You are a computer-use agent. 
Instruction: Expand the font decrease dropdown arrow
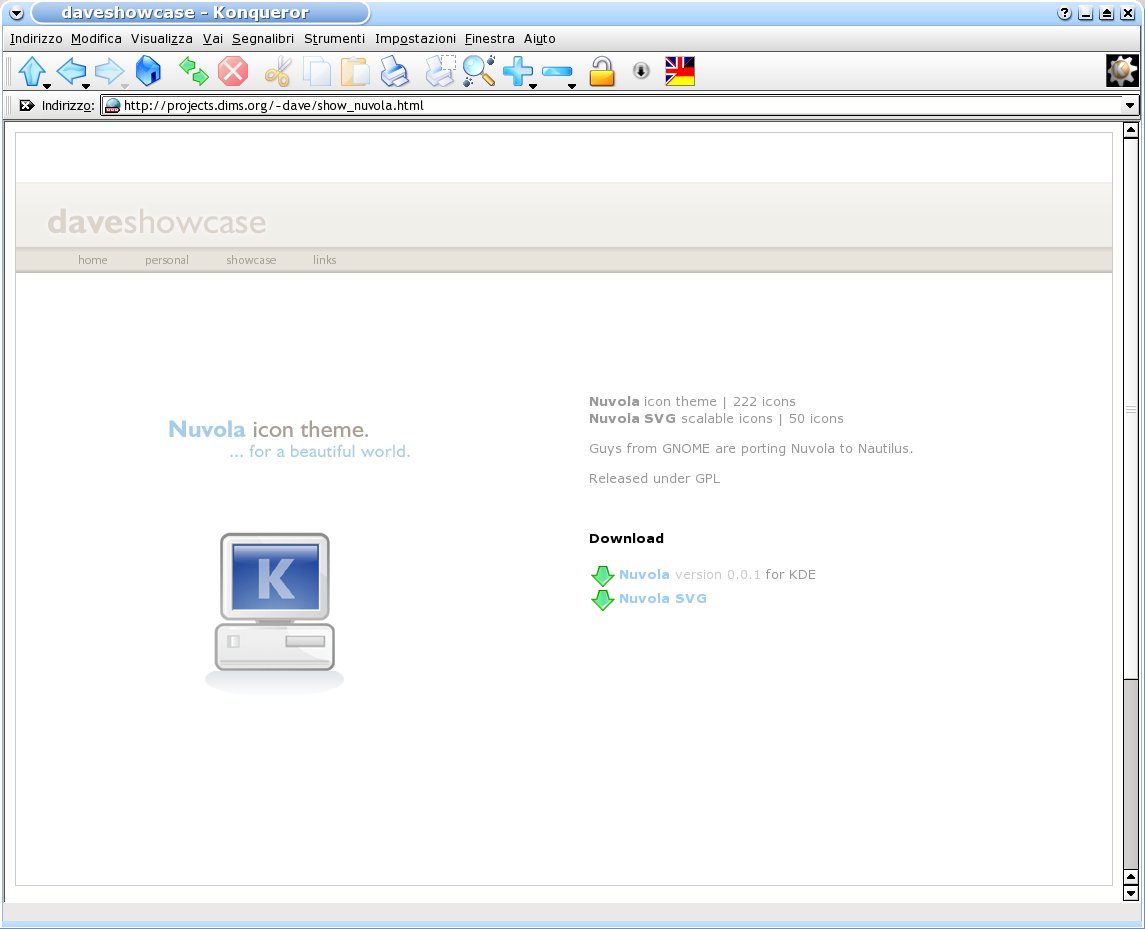[x=572, y=85]
